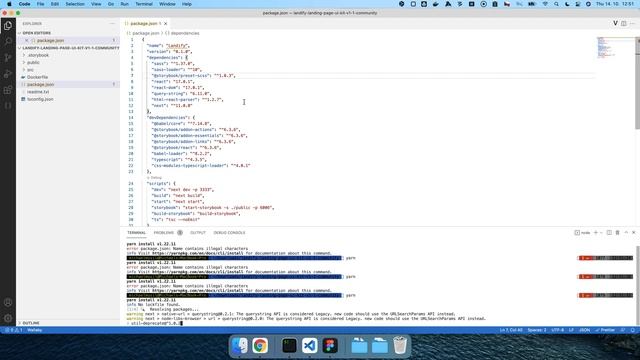Open the File menu
Screen dimensions: 640x360
(x=40, y=4)
